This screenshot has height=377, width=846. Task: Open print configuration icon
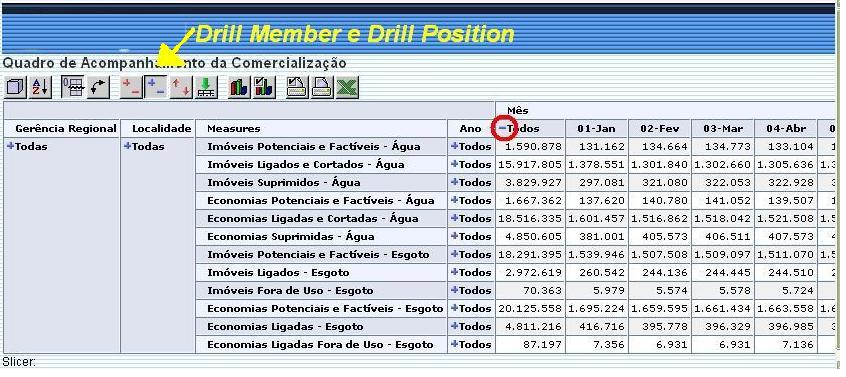[x=297, y=87]
